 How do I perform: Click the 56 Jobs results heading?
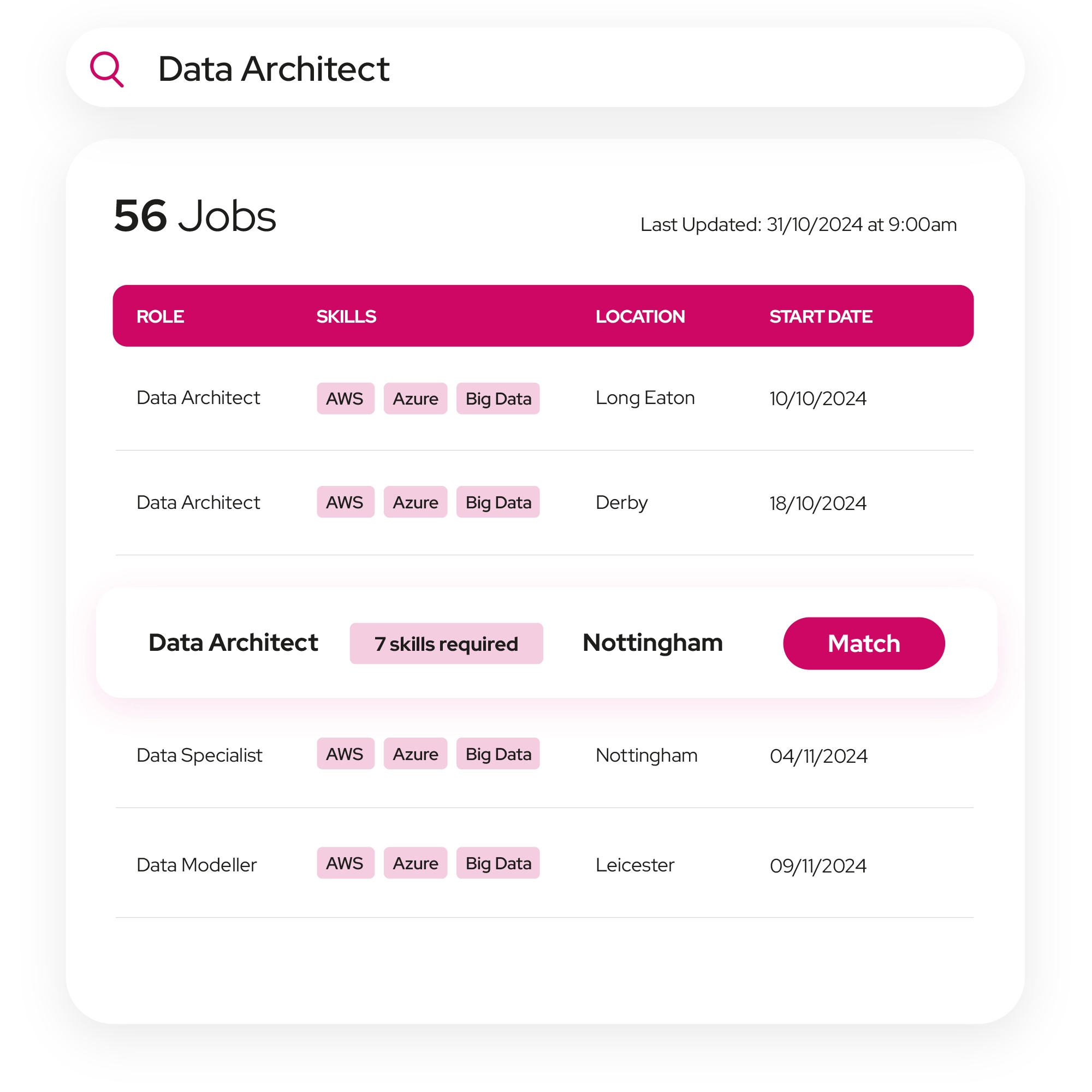click(195, 216)
